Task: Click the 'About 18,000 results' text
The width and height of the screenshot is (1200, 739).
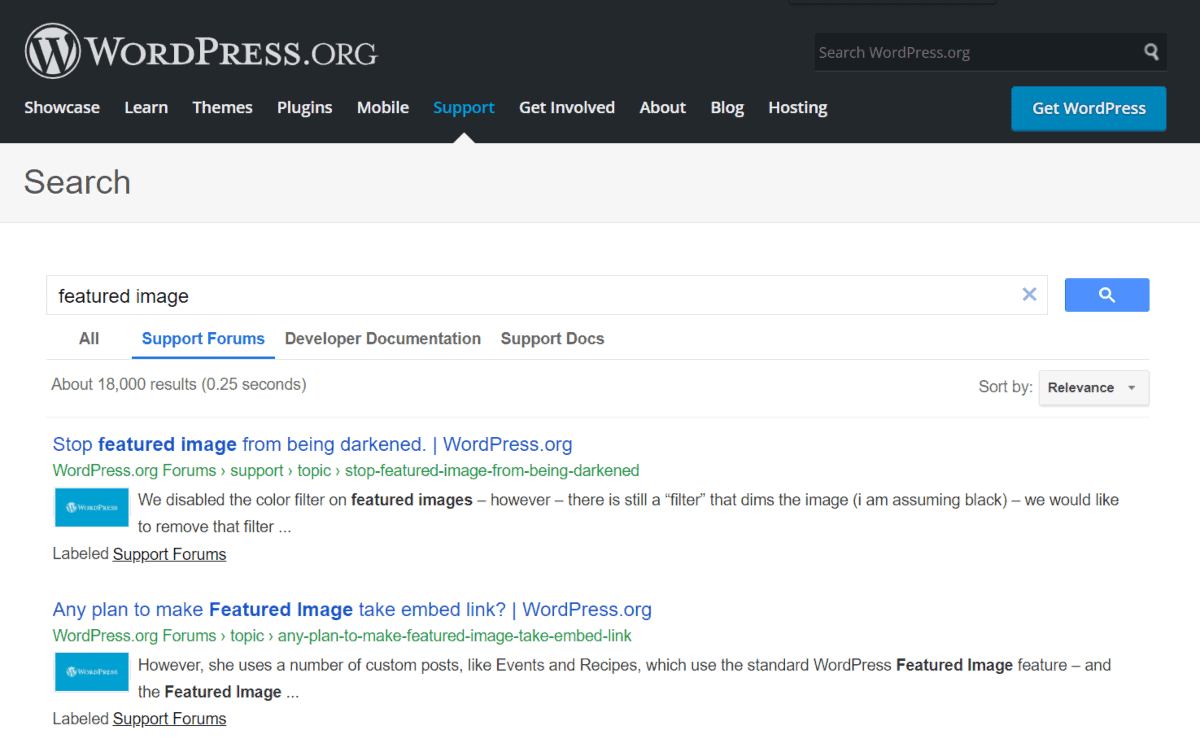Action: (x=178, y=385)
